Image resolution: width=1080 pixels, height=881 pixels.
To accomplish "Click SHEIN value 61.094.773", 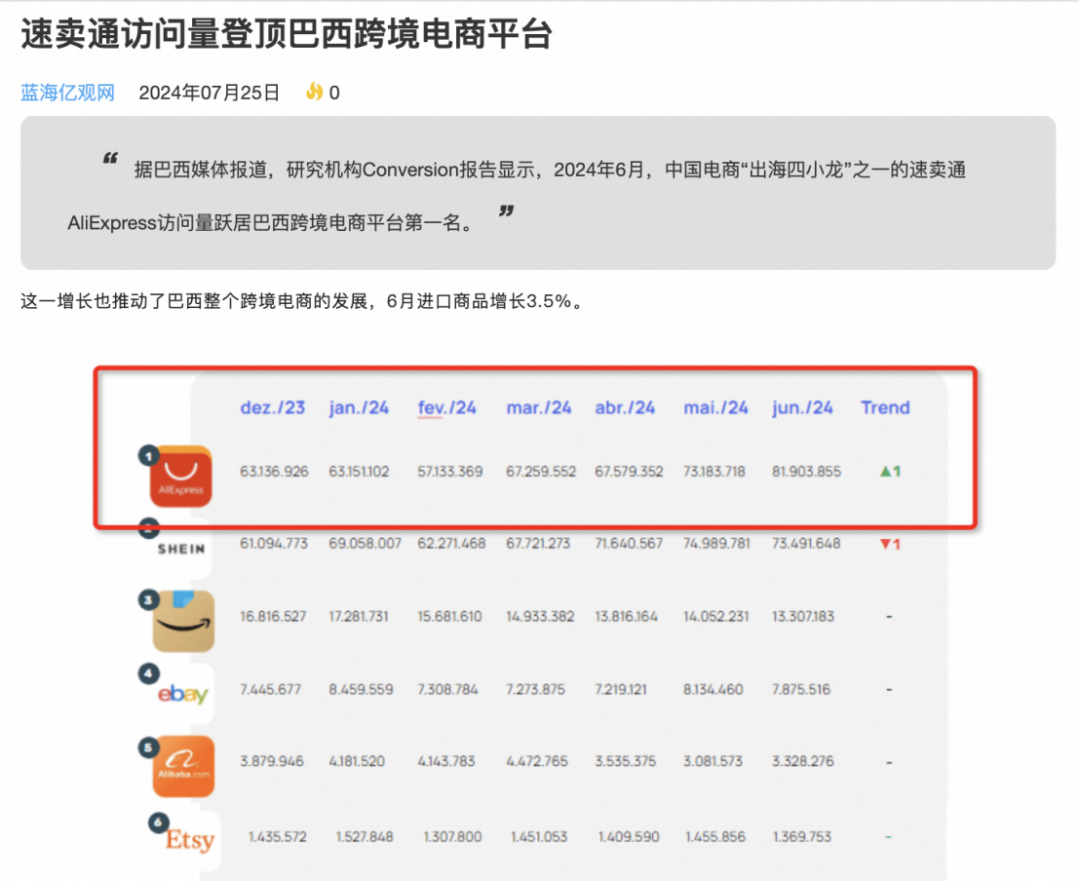I will [274, 544].
